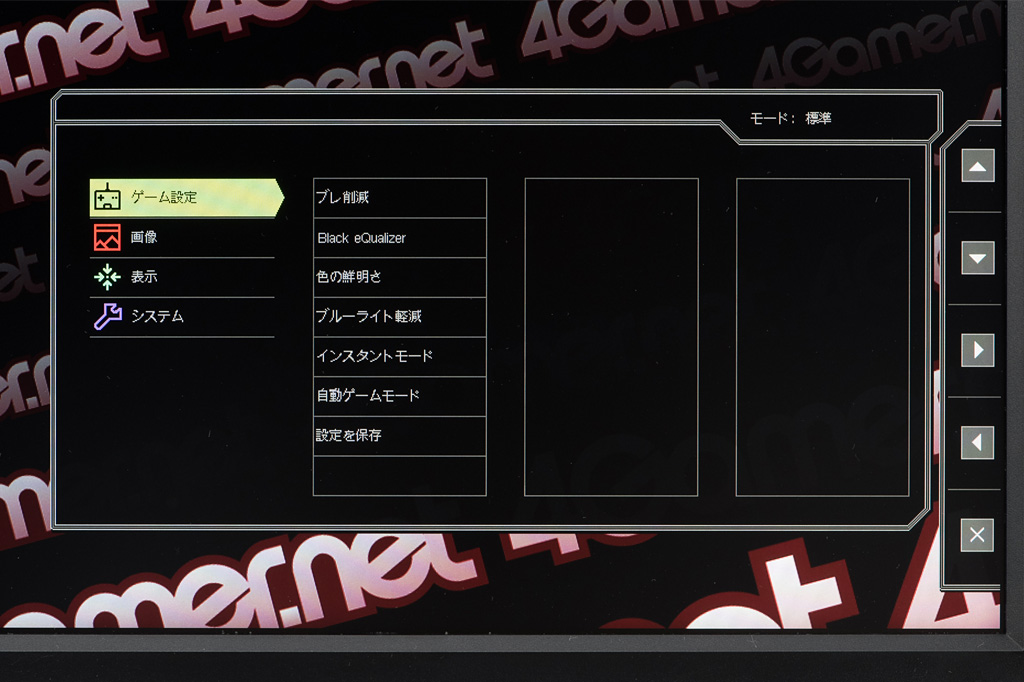Screen dimensions: 1024x682
Task: Choose the 色の鮮明さ setting
Action: pyautogui.click(x=400, y=278)
